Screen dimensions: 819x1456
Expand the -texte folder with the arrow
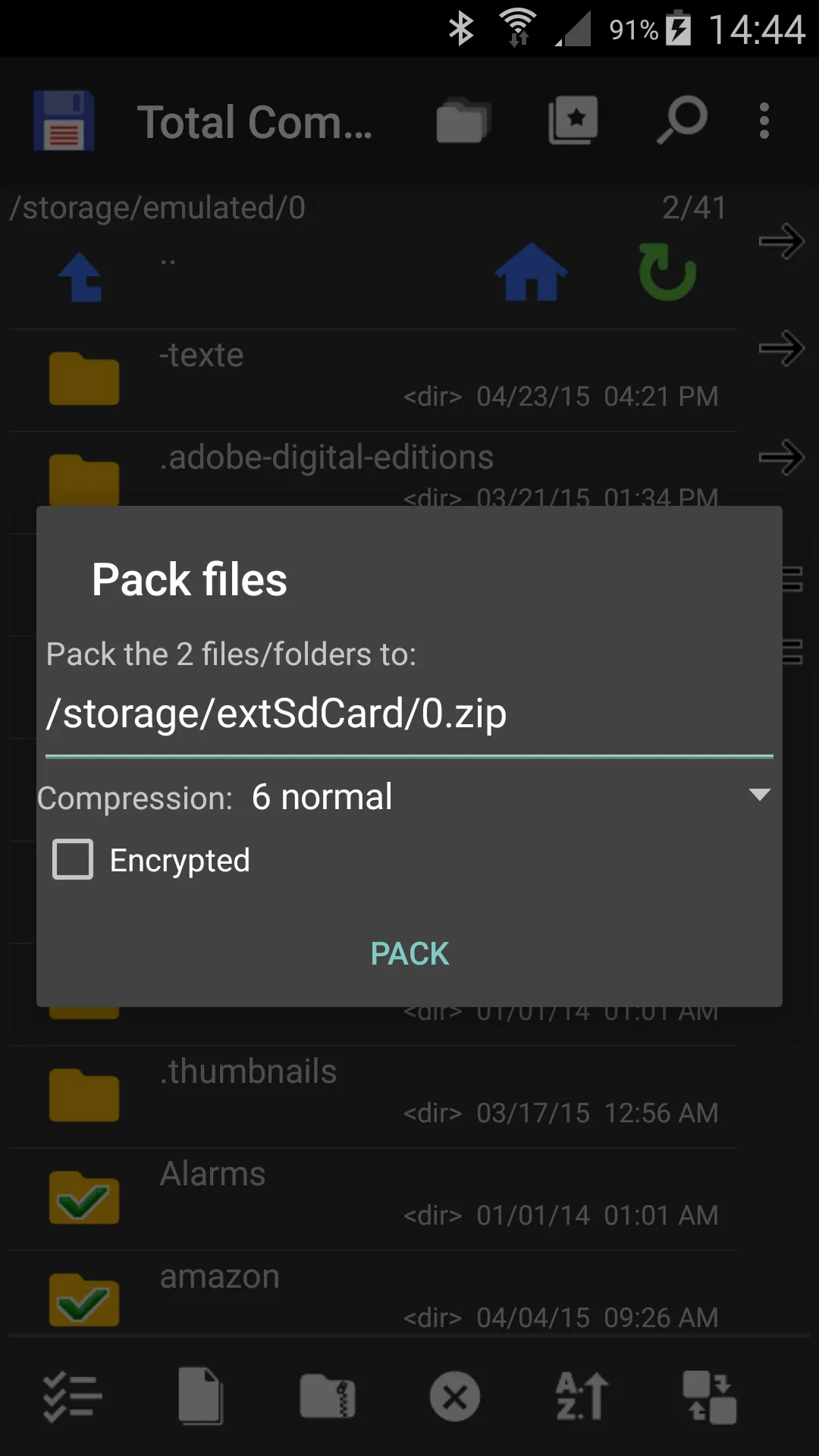click(x=782, y=349)
